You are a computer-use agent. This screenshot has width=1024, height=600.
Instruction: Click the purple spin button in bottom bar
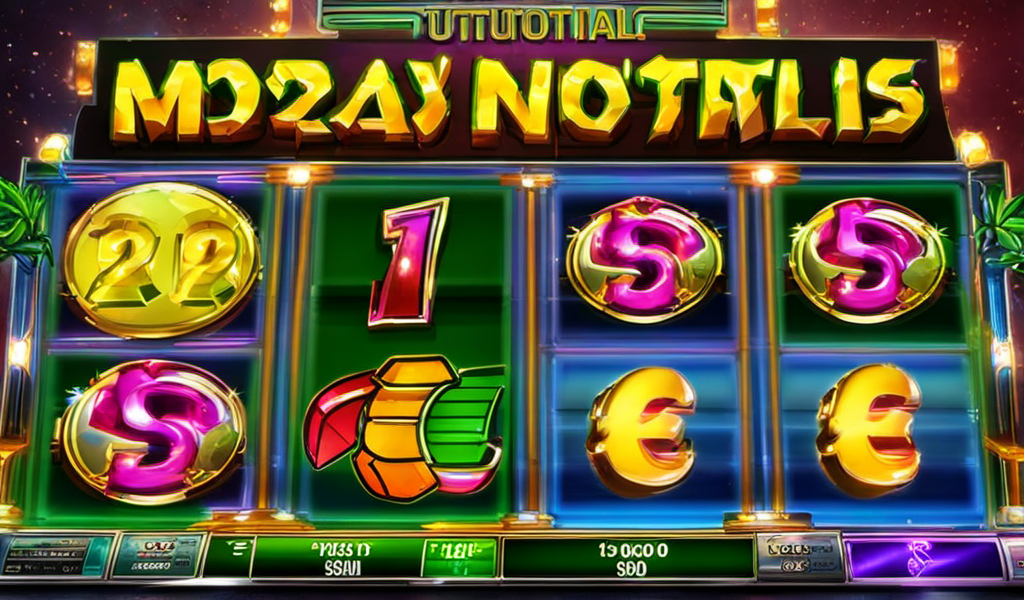coord(923,559)
